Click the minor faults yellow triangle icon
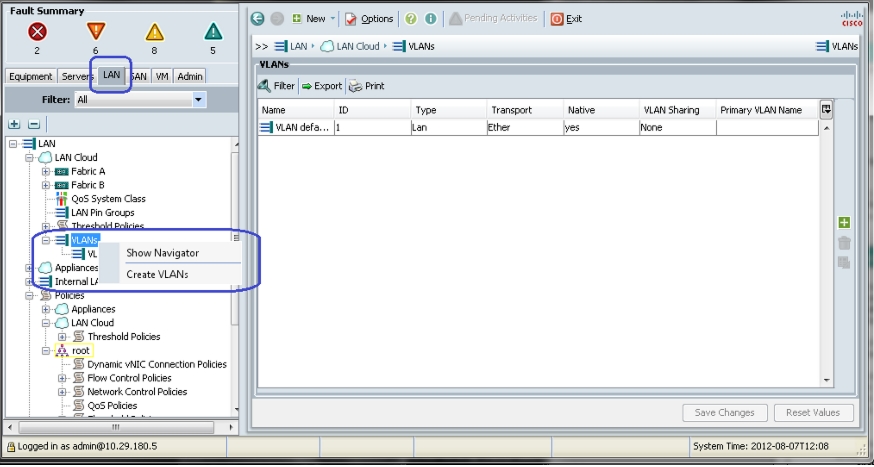The image size is (874, 467). (154, 32)
